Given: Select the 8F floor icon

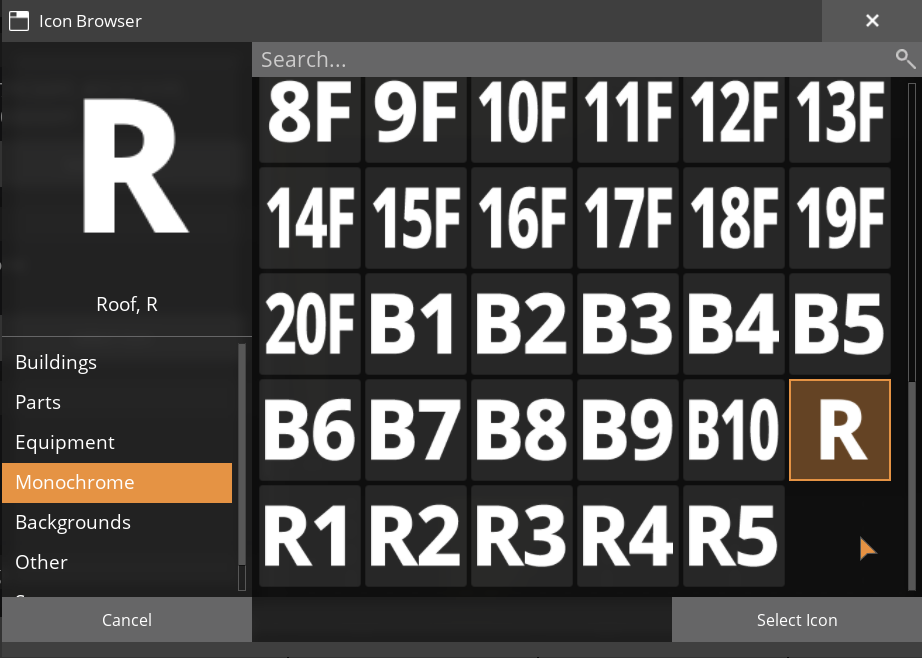Looking at the screenshot, I should coord(310,119).
